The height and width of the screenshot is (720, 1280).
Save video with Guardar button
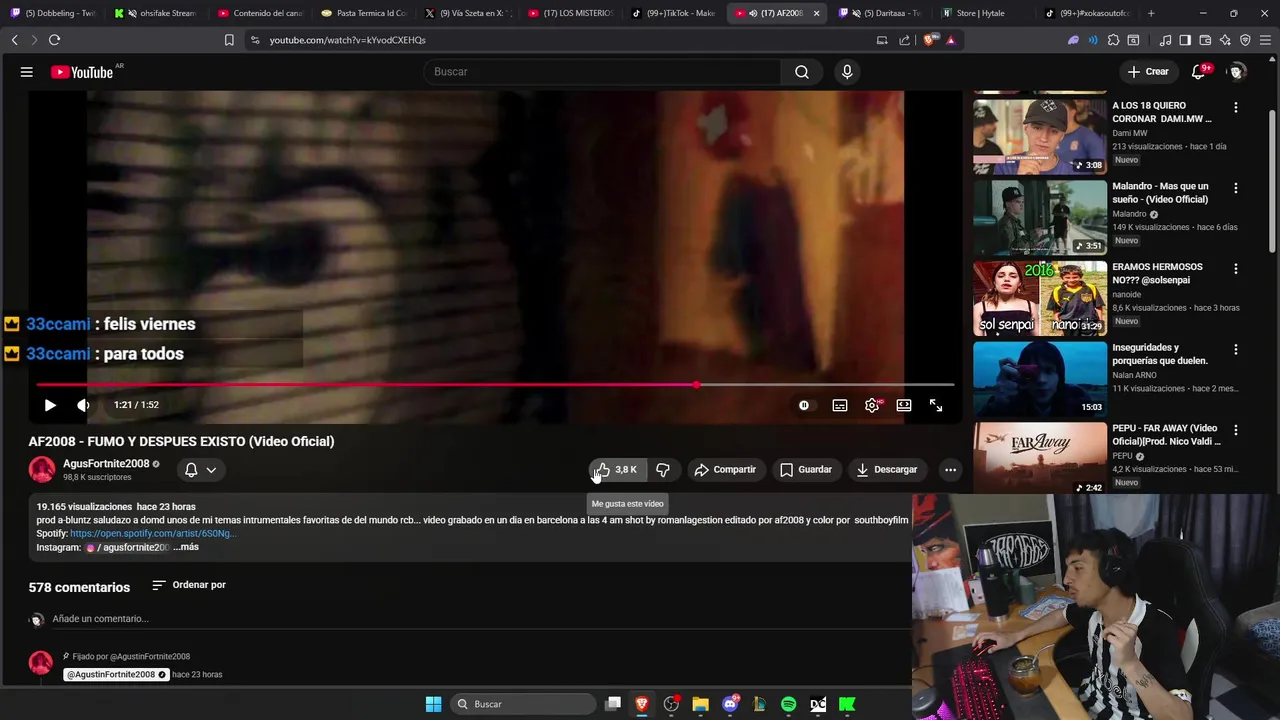pos(806,470)
